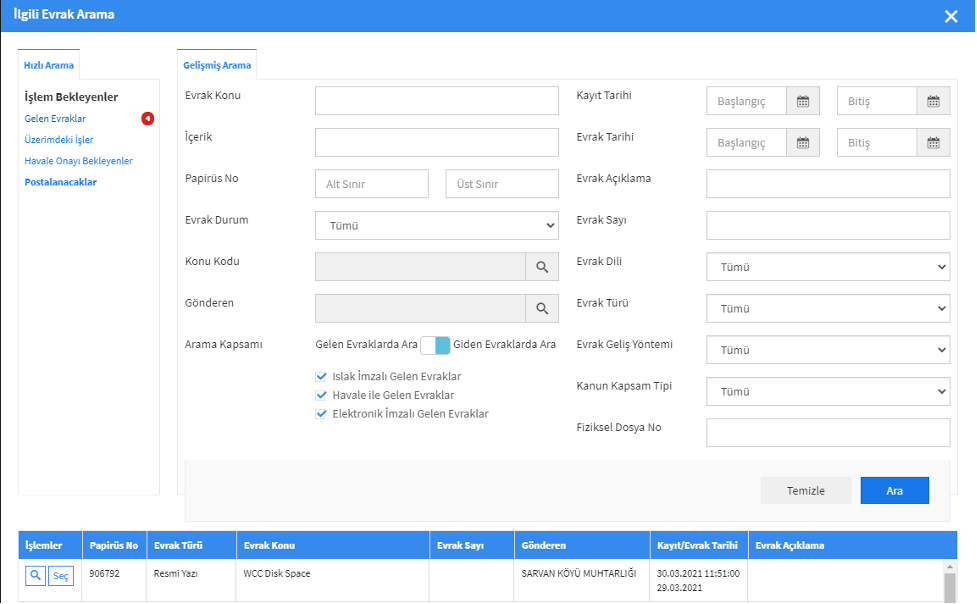Click İşlemler column header
This screenshot has width=977, height=604.
(x=50, y=545)
